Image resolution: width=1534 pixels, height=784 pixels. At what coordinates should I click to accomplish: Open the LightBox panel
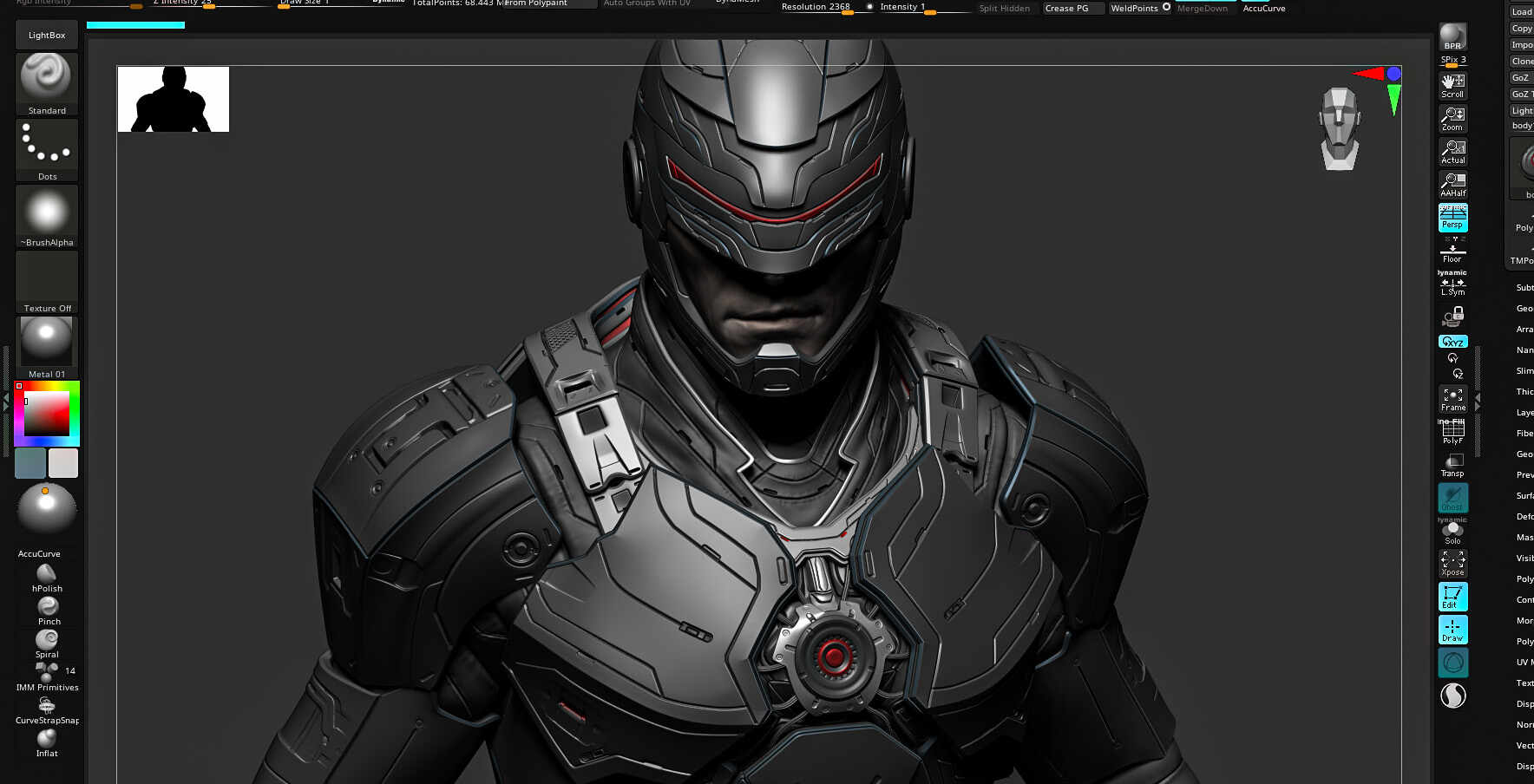click(x=46, y=36)
